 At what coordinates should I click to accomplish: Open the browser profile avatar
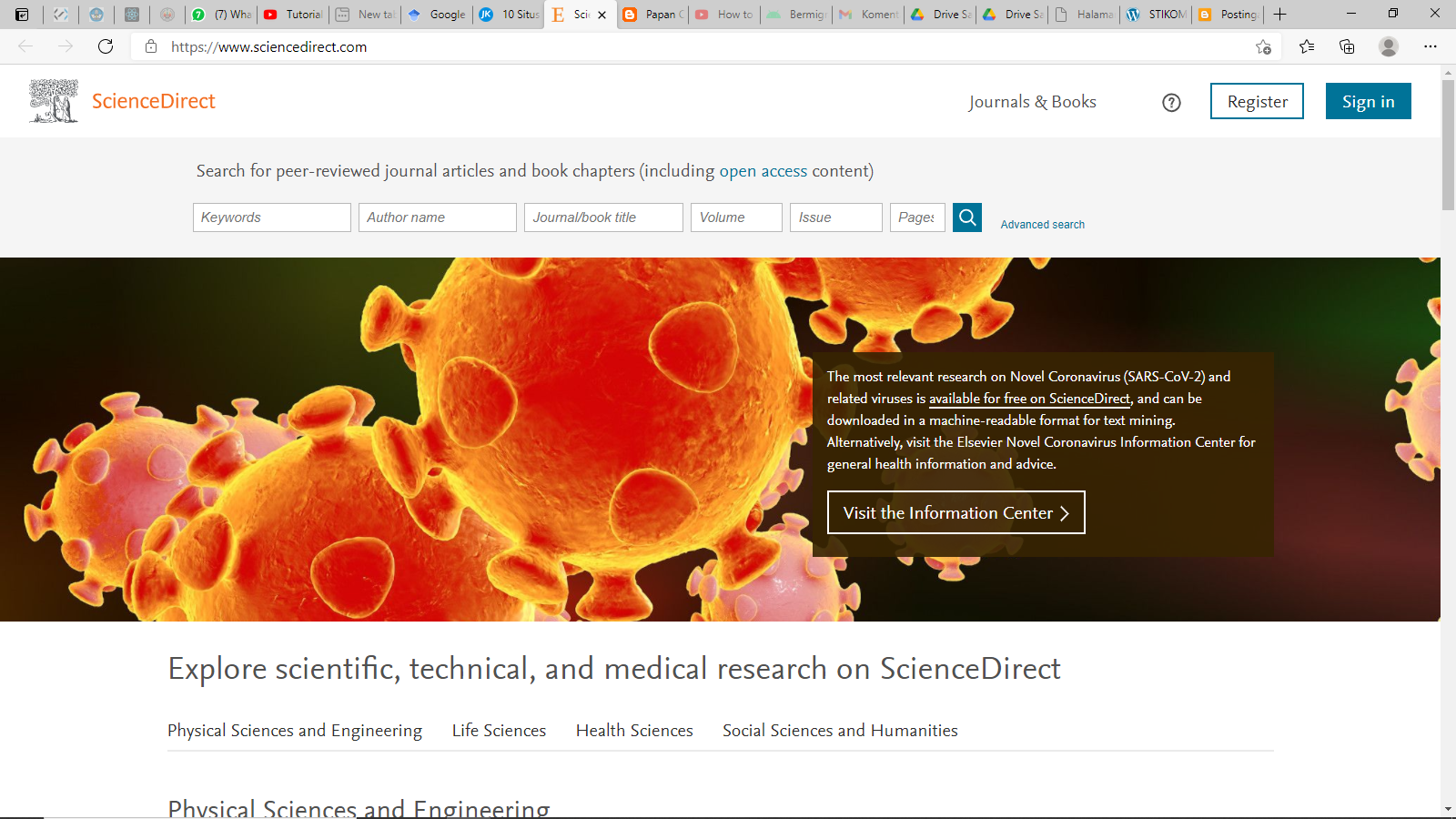click(1388, 46)
